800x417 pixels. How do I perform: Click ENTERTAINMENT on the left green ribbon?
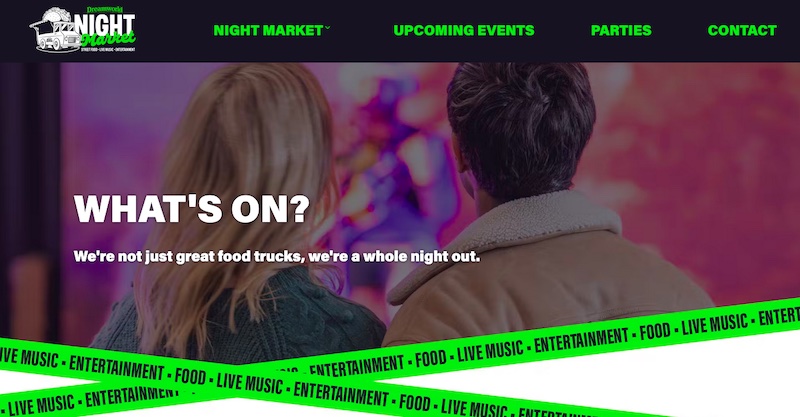(116, 367)
